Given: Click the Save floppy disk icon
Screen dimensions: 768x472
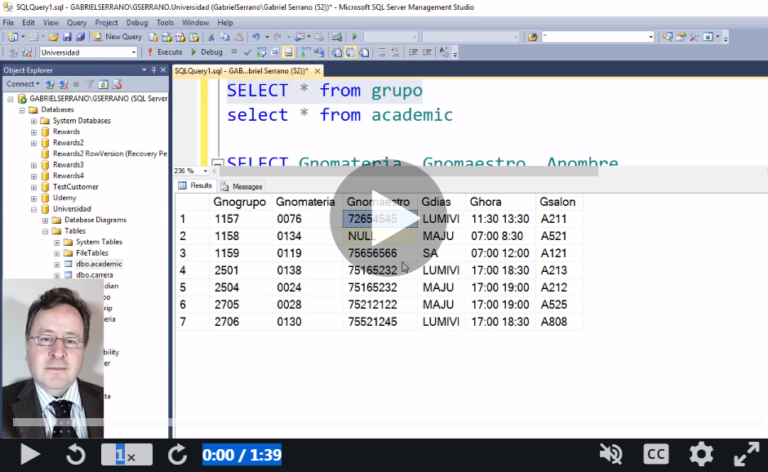Looking at the screenshot, I should 67,37.
